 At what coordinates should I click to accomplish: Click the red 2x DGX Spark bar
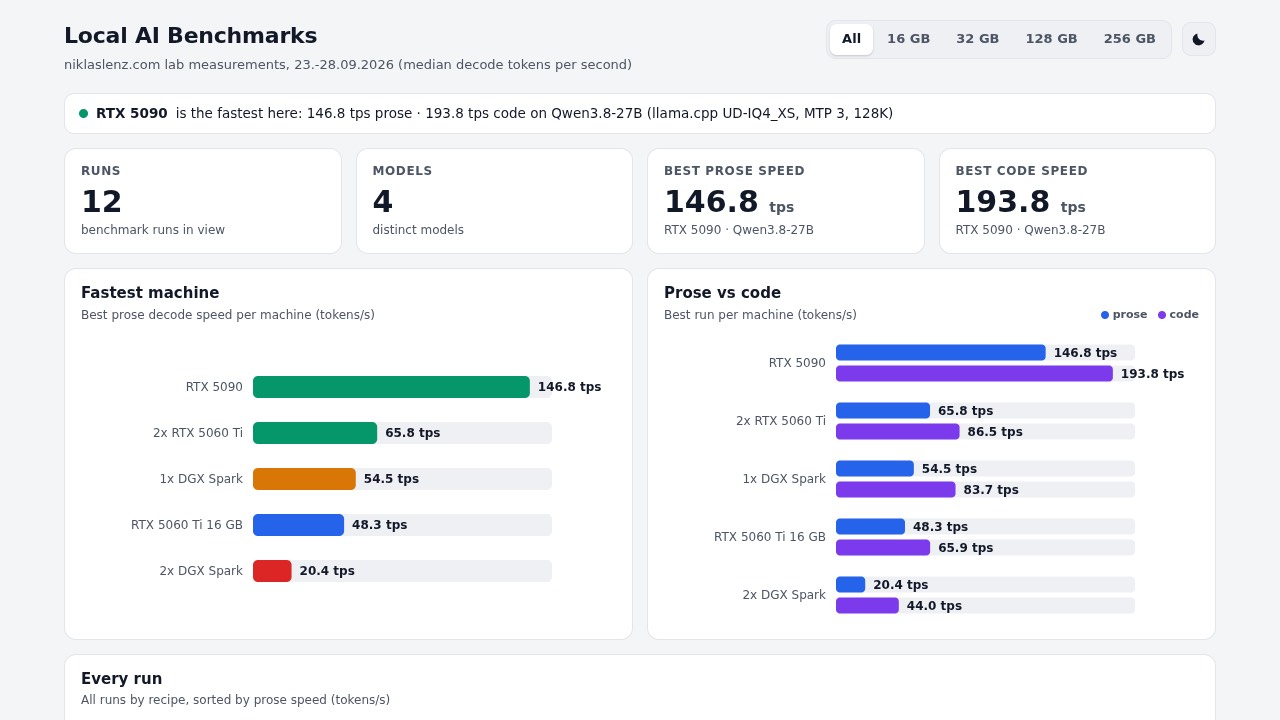[x=272, y=571]
